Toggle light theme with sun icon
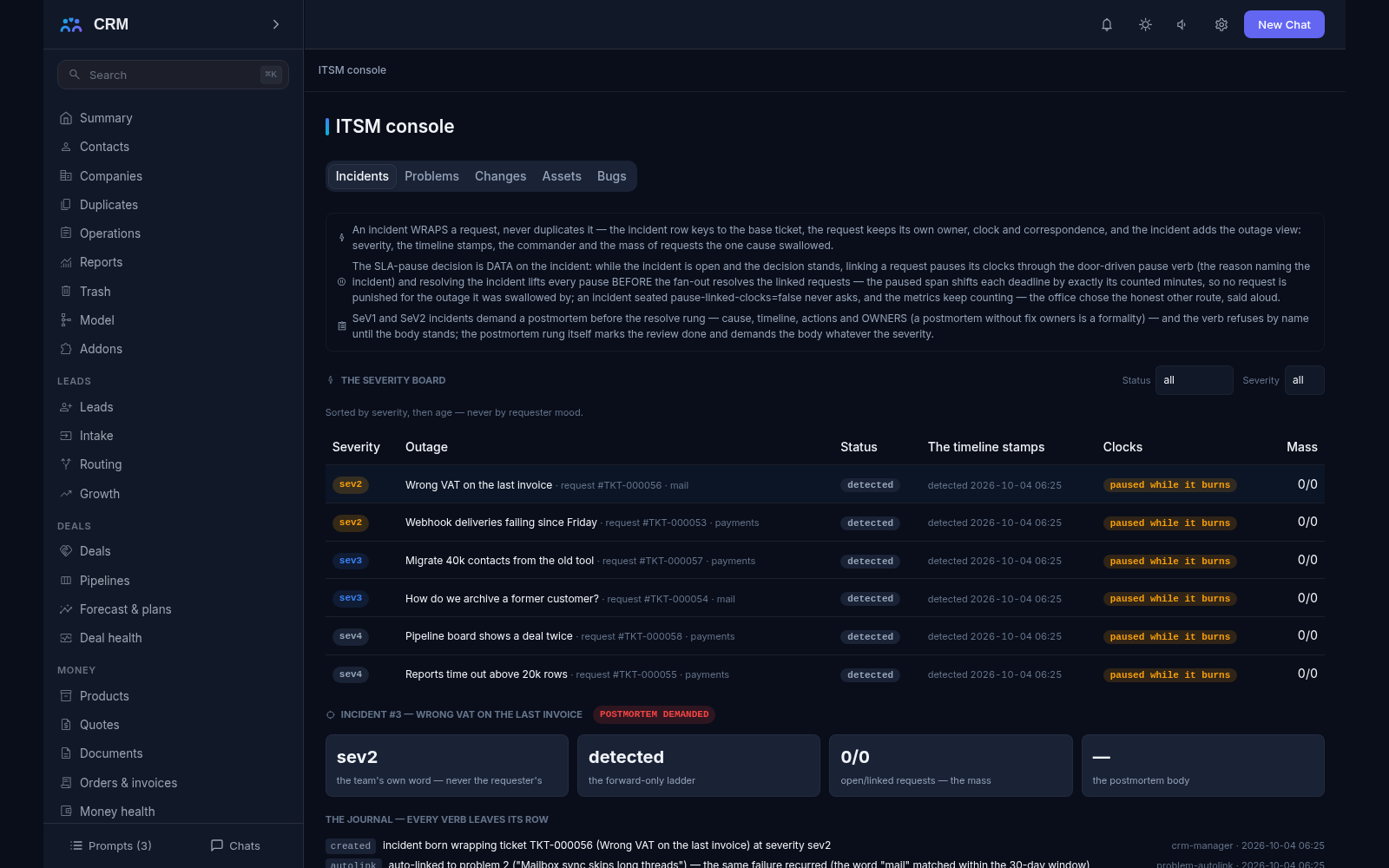Screen dimensions: 1389x868 [x=1145, y=24]
